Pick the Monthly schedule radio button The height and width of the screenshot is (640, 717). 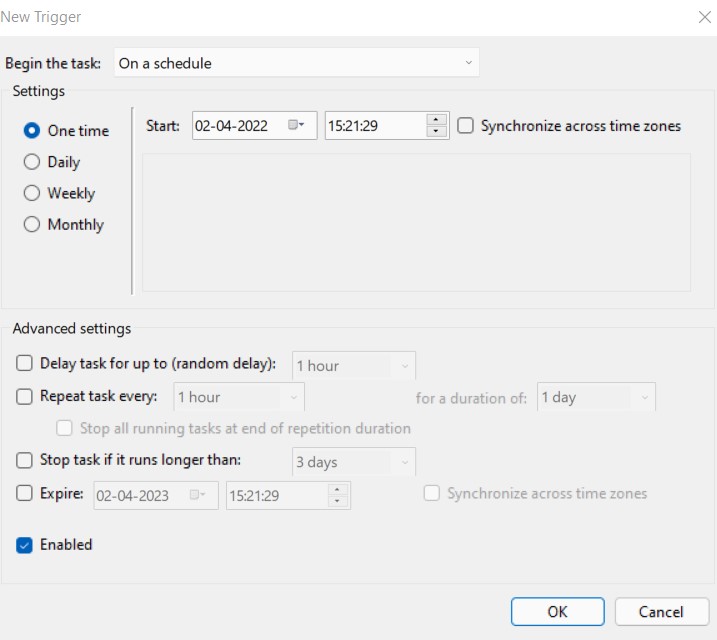tap(32, 225)
